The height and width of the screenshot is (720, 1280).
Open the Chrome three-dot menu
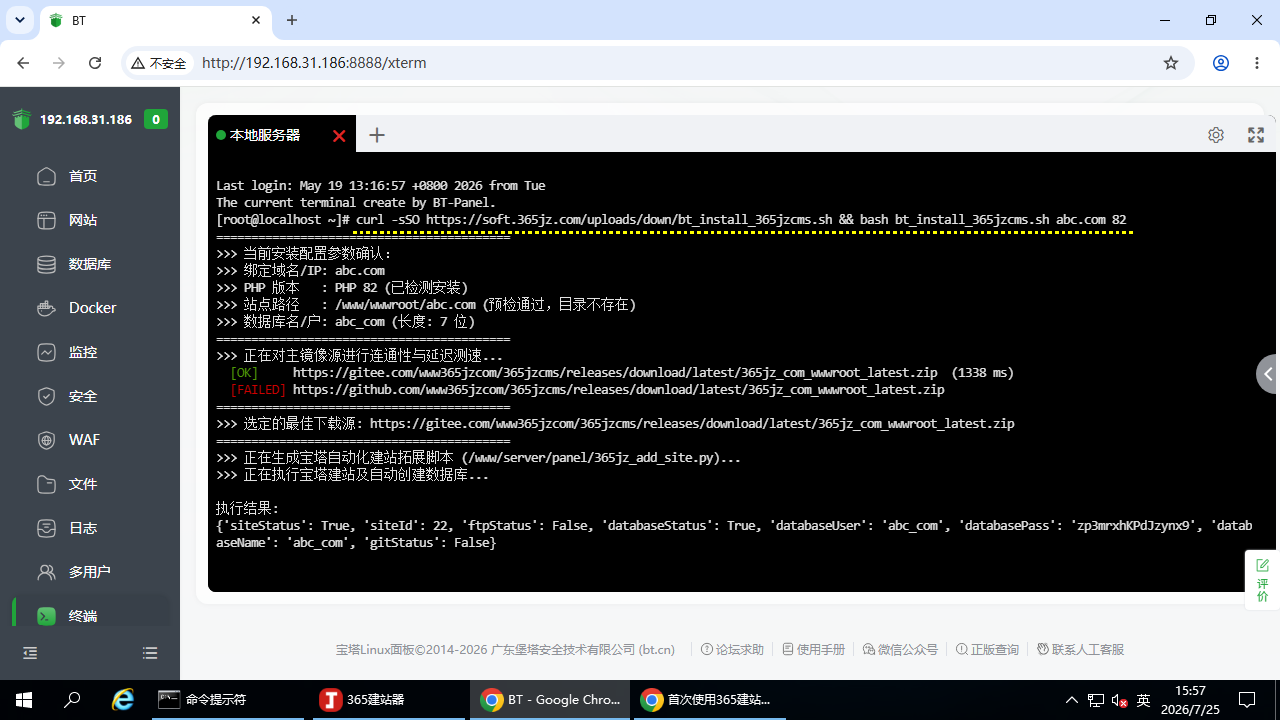pyautogui.click(x=1257, y=63)
